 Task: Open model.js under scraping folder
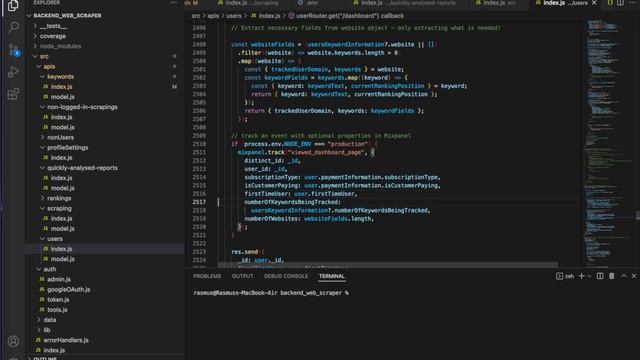[62, 229]
